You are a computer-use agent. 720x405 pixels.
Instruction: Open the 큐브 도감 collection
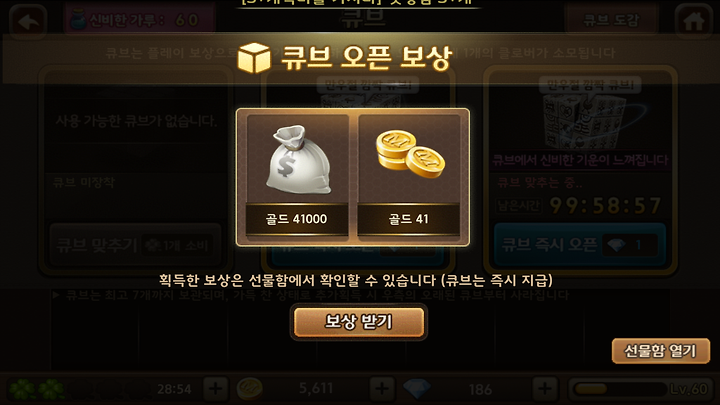(x=611, y=20)
